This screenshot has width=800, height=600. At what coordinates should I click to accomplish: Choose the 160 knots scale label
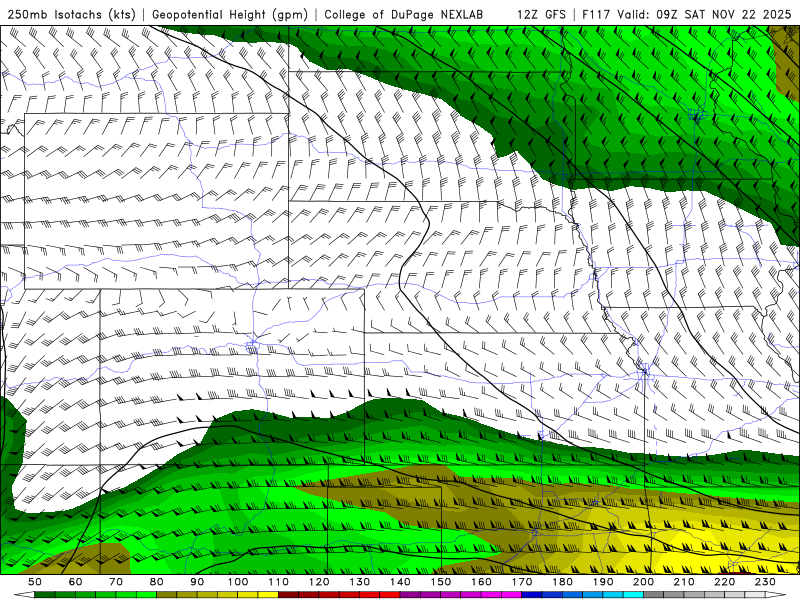pyautogui.click(x=481, y=582)
